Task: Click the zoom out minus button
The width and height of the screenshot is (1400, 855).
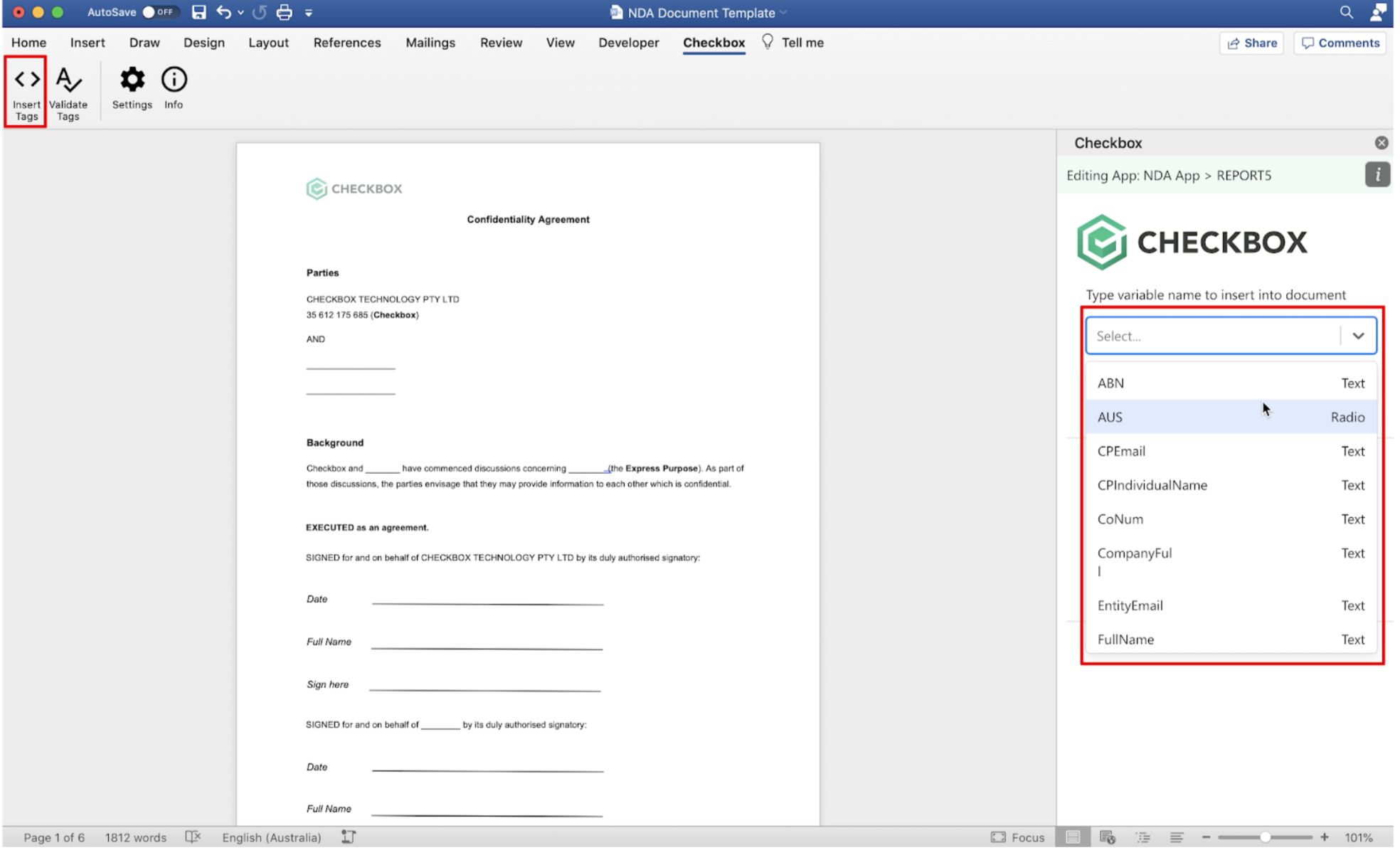Action: [x=1207, y=838]
